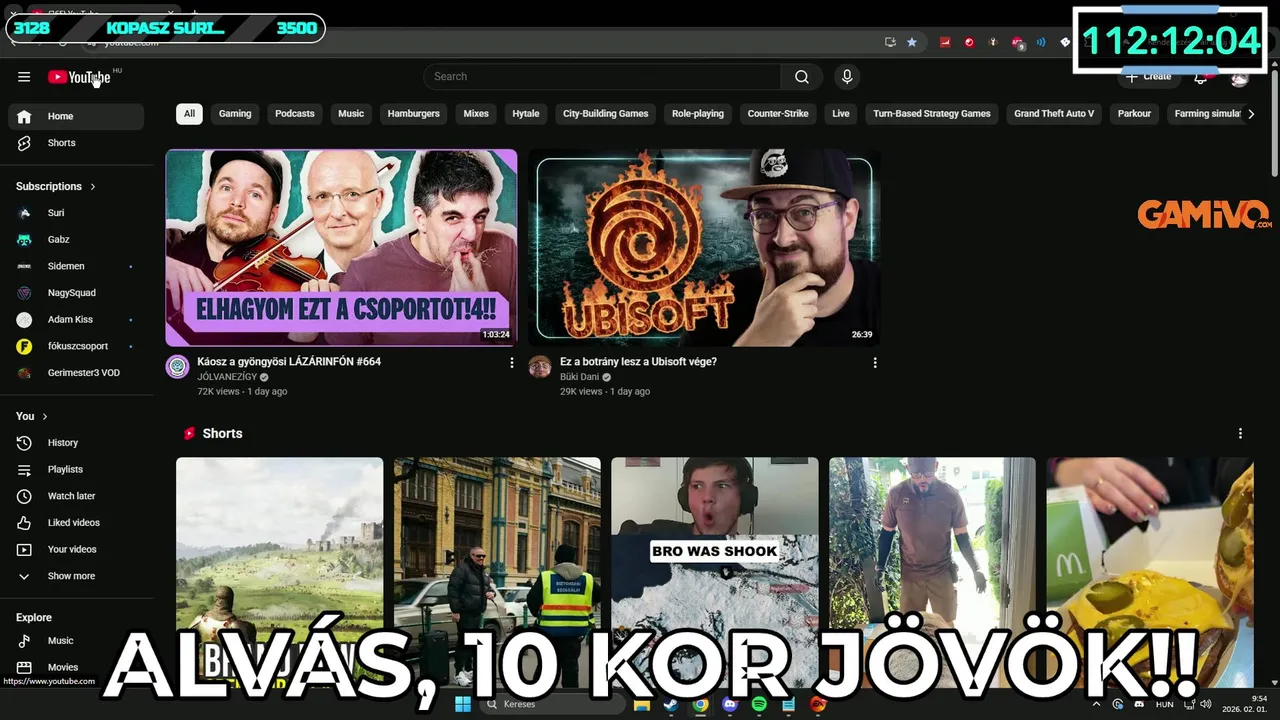Open the red chart browser extension
Viewport: 1280px width, 720px height.
pyautogui.click(x=945, y=42)
